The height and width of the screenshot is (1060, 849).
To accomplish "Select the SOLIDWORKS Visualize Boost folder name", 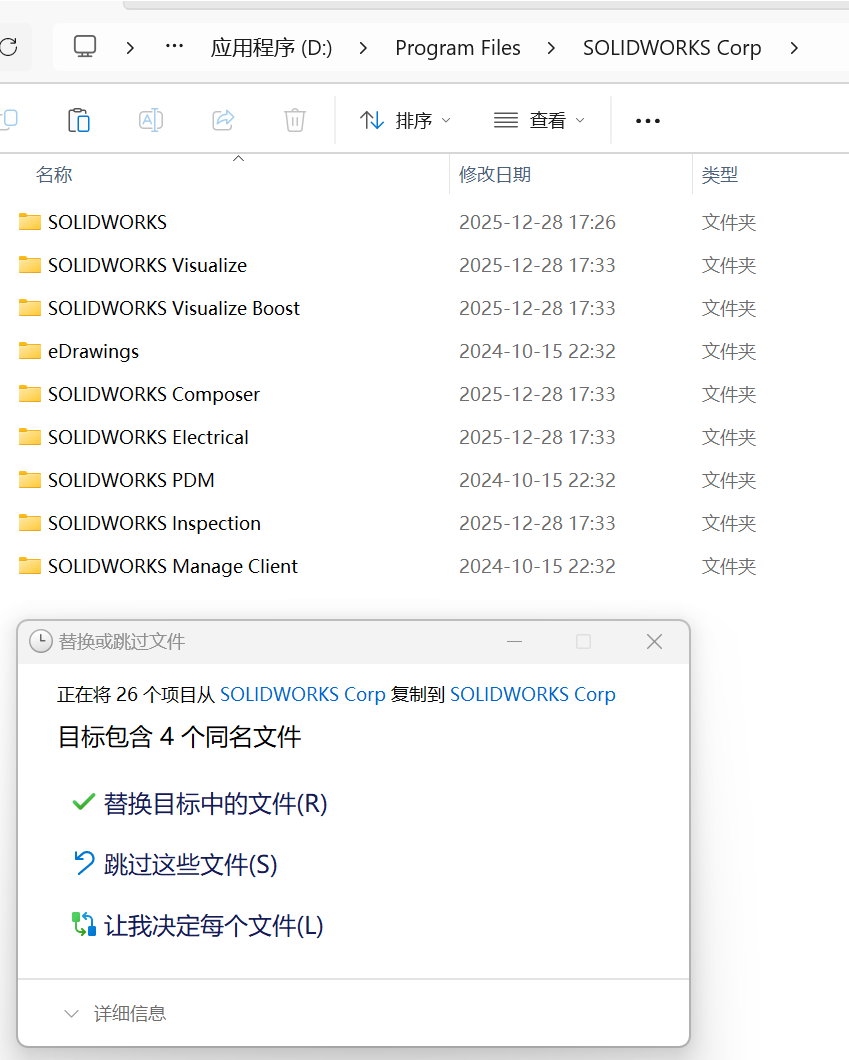I will point(174,308).
